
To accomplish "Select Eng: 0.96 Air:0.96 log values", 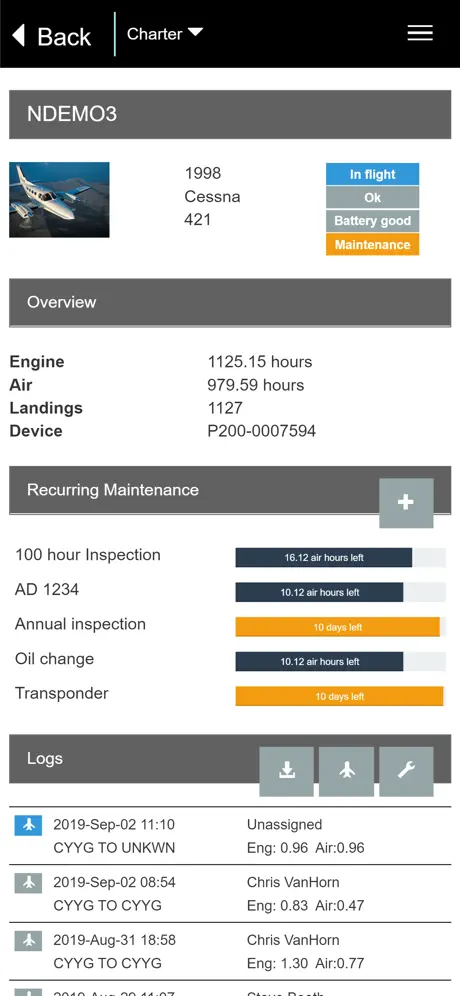I will (x=306, y=848).
